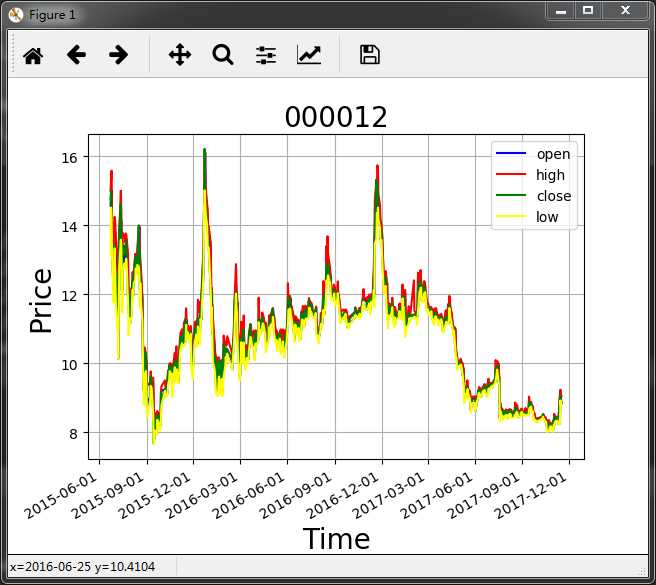Select the Zoom to rectangle tool
Viewport: 656px width, 585px height.
(223, 55)
